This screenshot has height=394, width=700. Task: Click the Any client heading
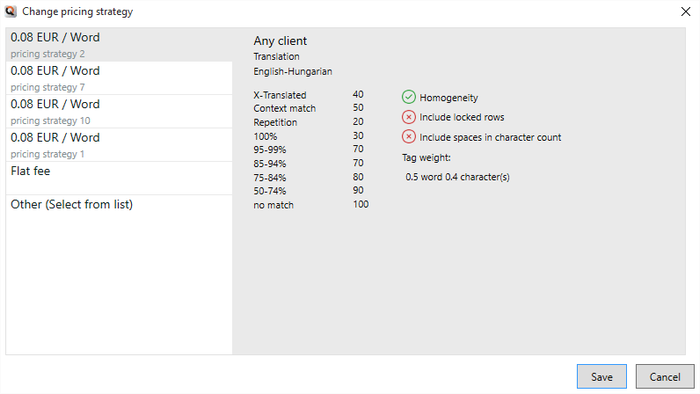click(x=280, y=41)
